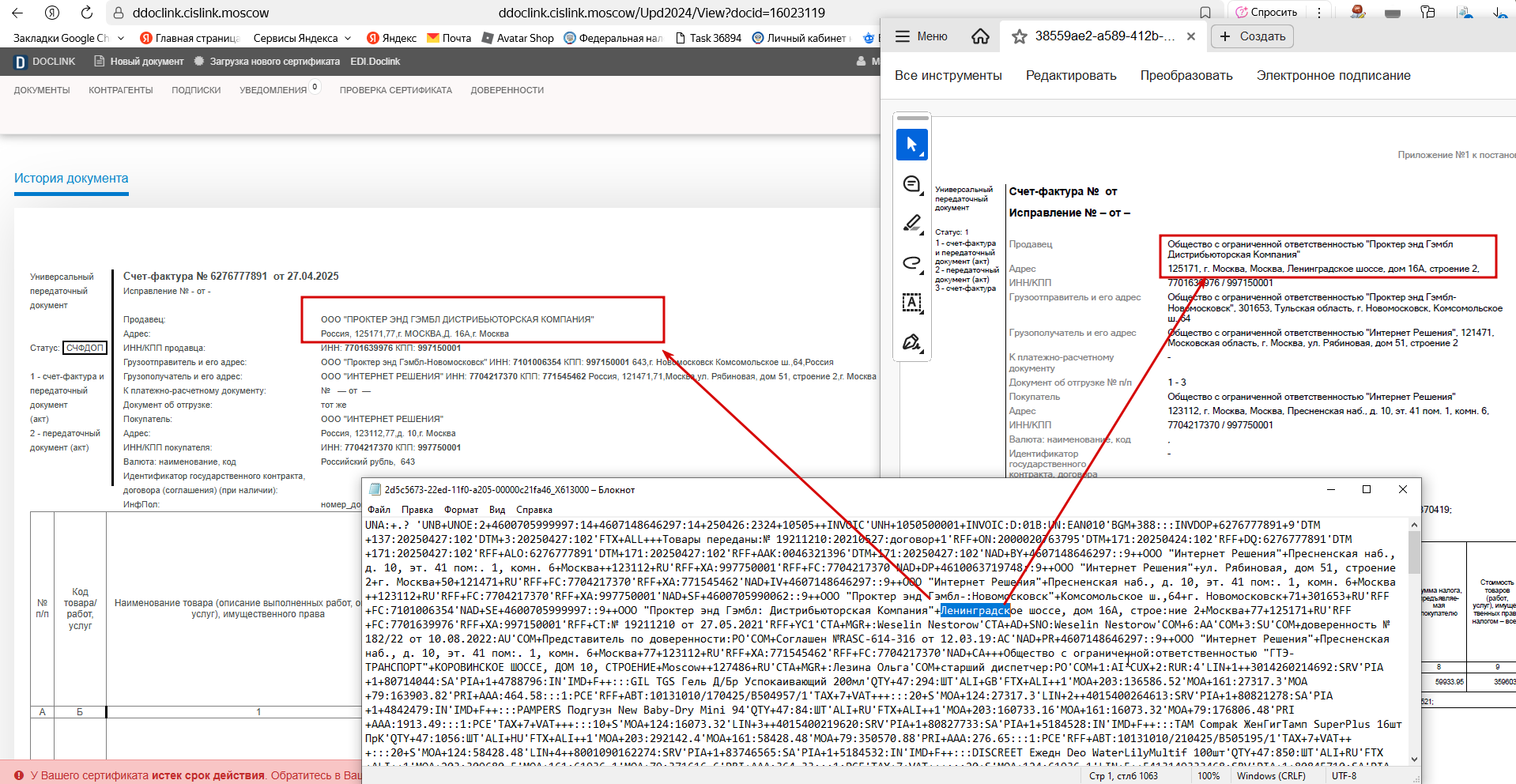
Task: Open the downloads arrow icon in browser
Action: click(1499, 12)
